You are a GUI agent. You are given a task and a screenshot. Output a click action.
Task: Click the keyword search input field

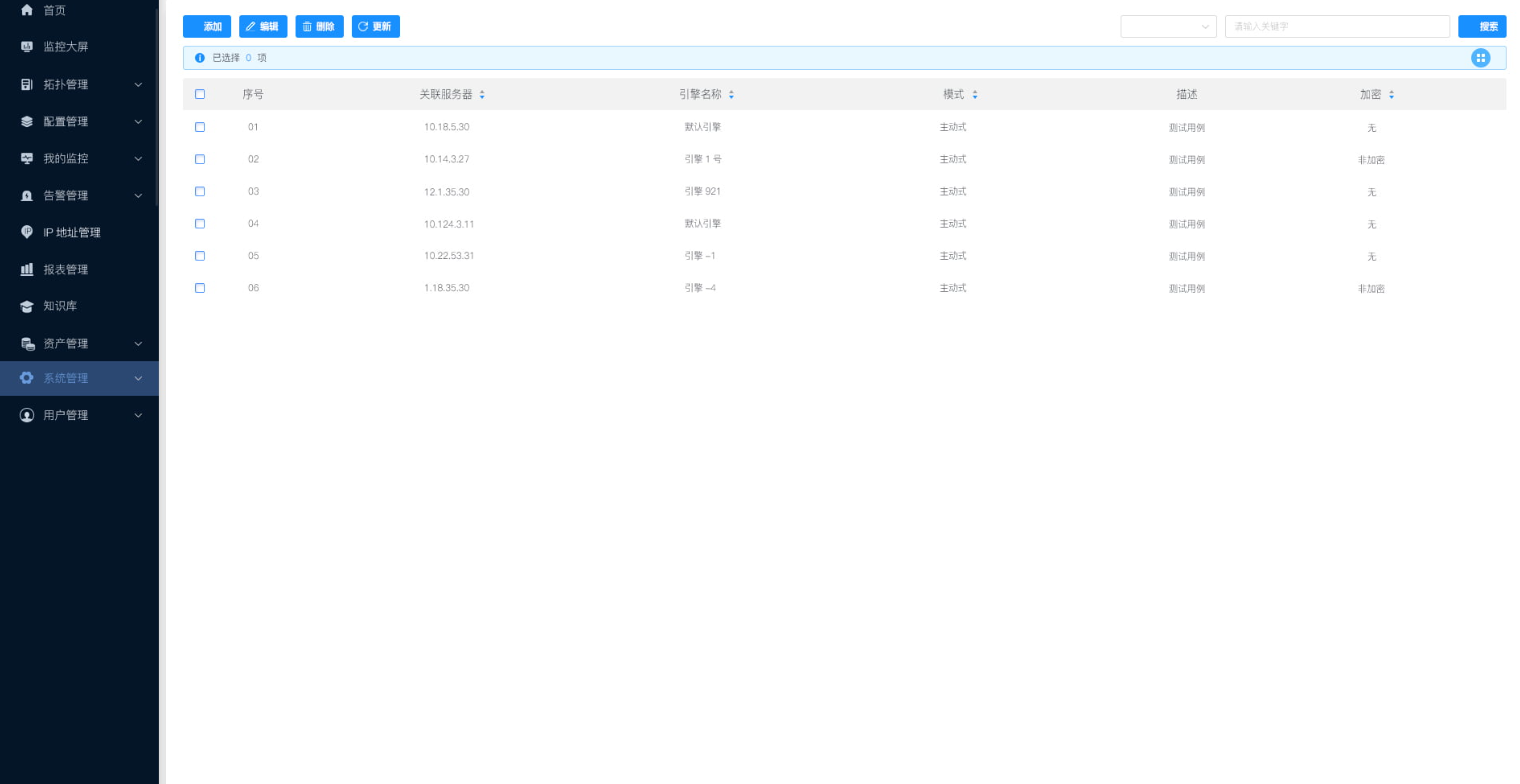pos(1336,27)
